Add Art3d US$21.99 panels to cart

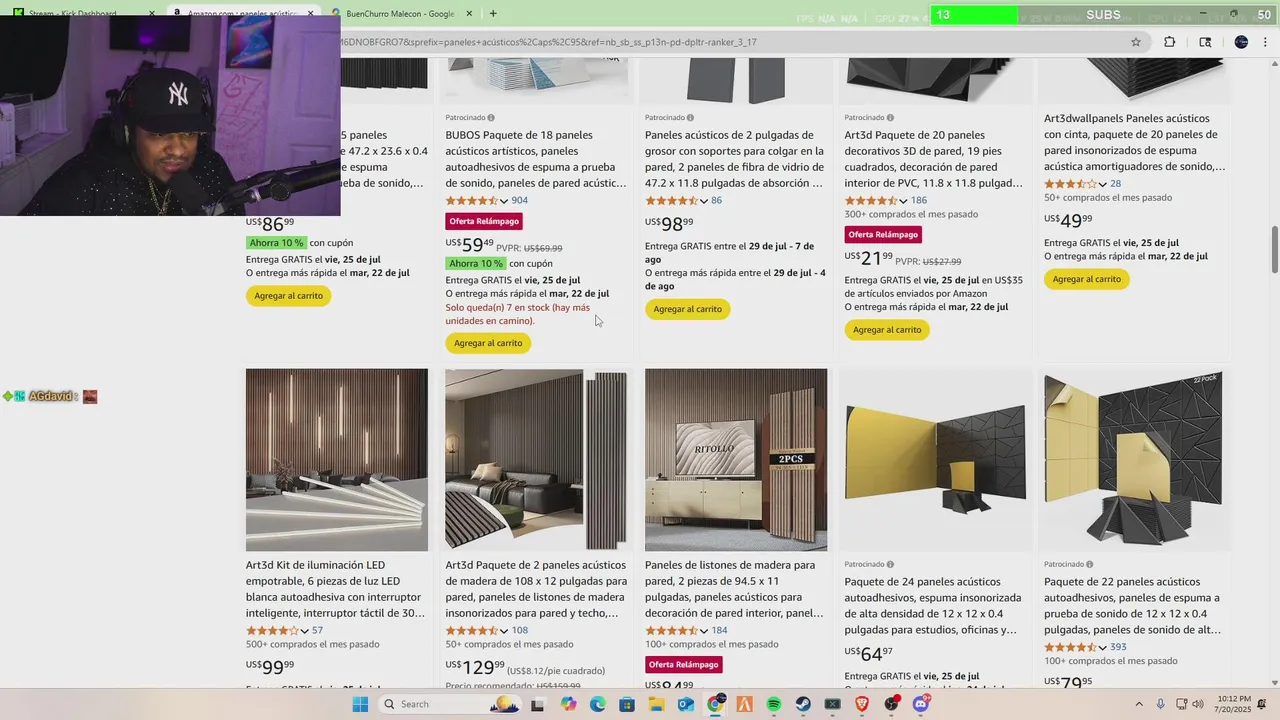point(887,330)
